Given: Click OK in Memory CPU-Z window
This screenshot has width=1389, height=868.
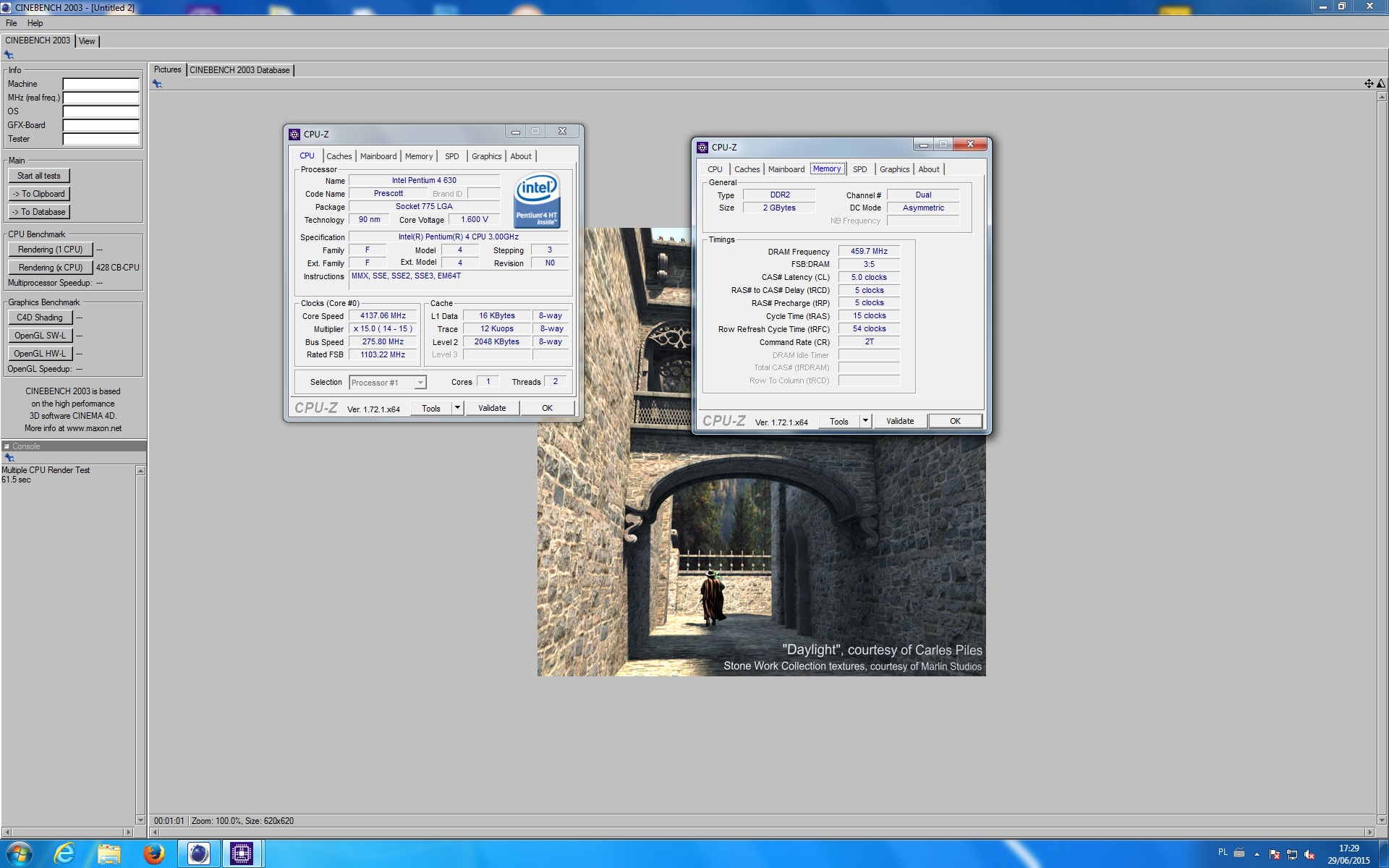Looking at the screenshot, I should pos(955,421).
